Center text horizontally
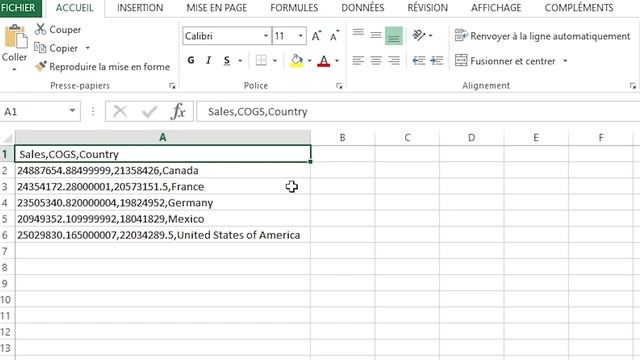Image resolution: width=640 pixels, height=360 pixels. click(x=376, y=60)
